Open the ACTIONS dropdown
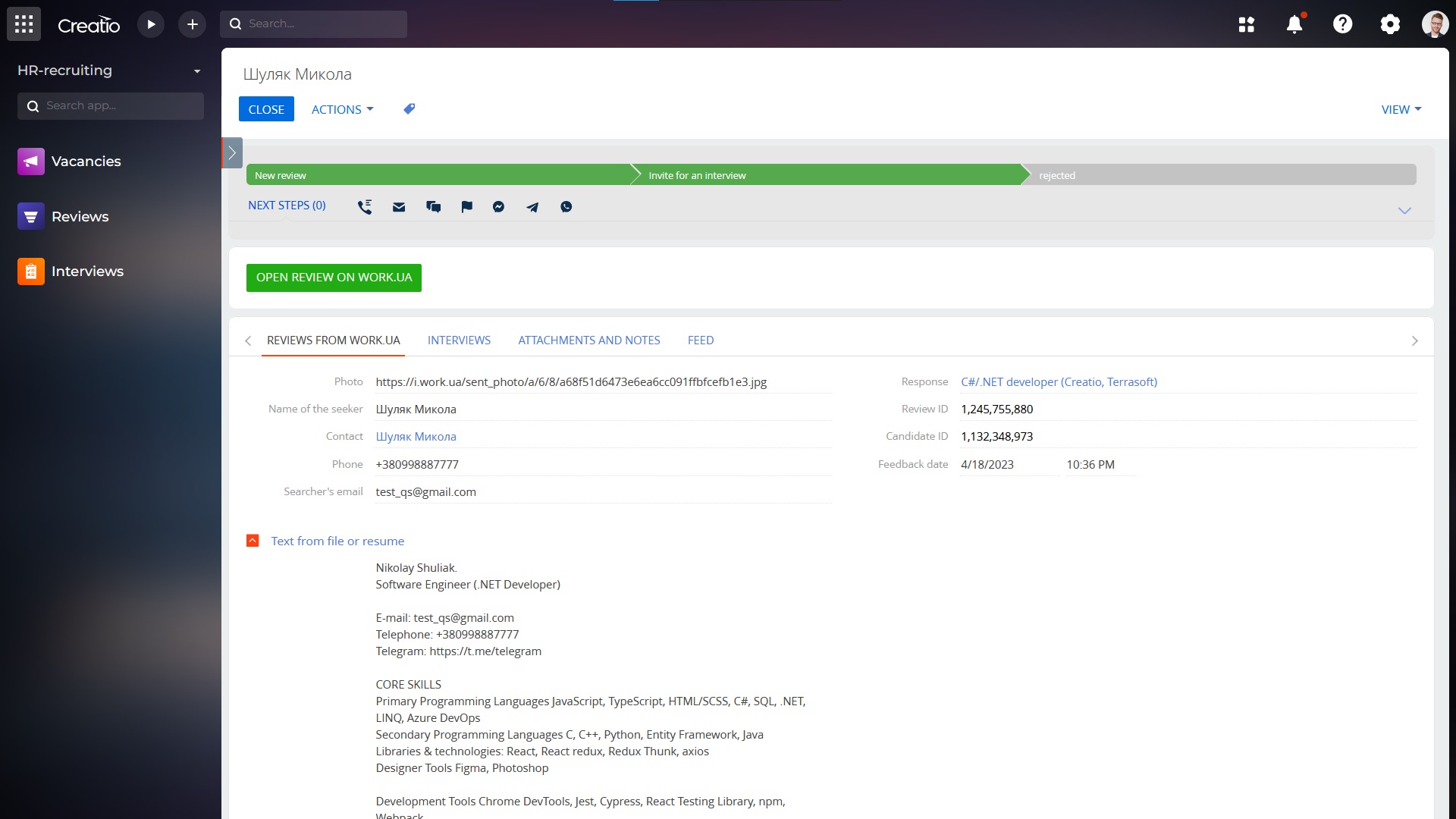Screen dimensions: 1456x819 [343, 109]
